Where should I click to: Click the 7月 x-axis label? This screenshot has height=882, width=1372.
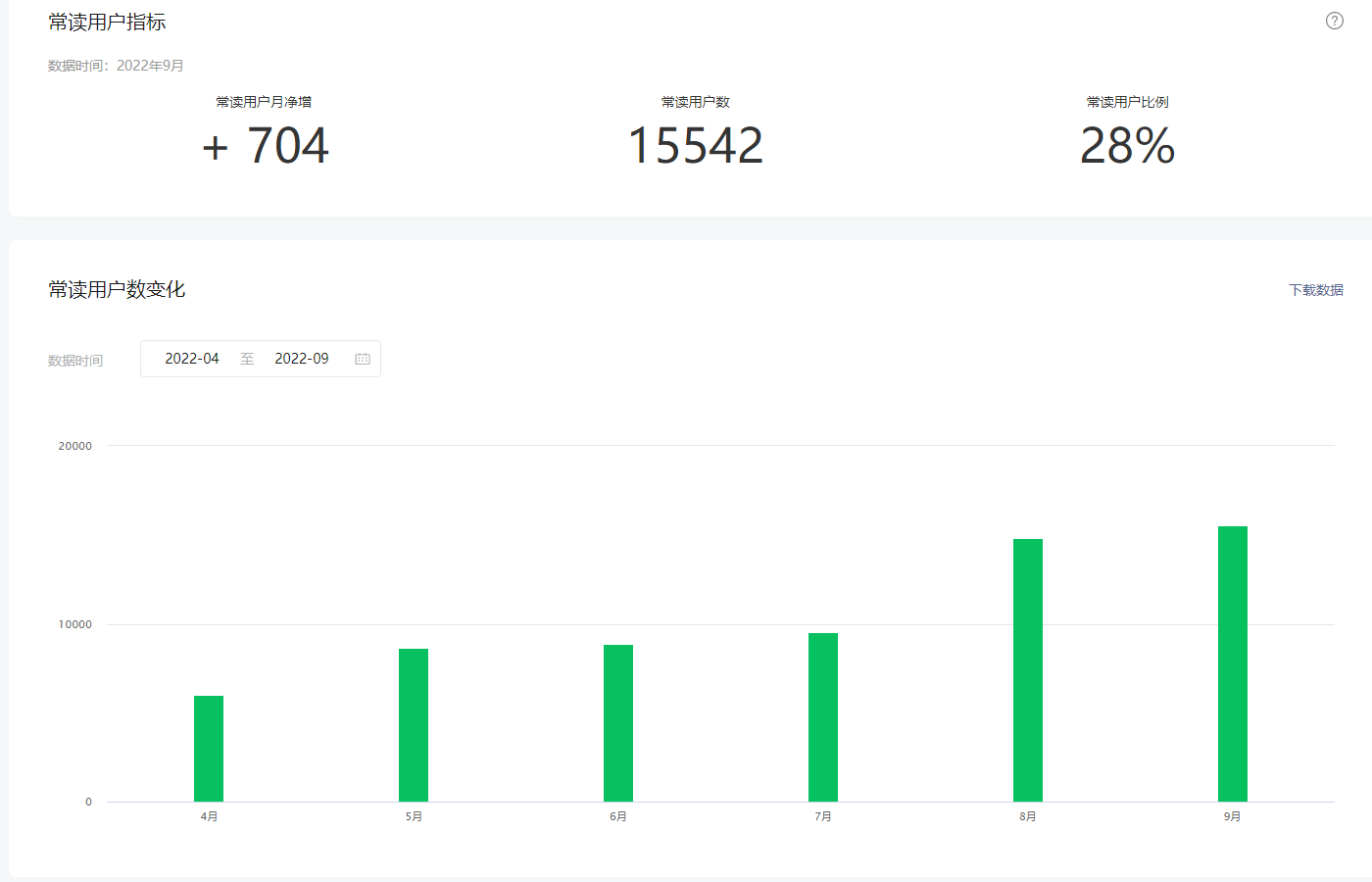[x=823, y=816]
